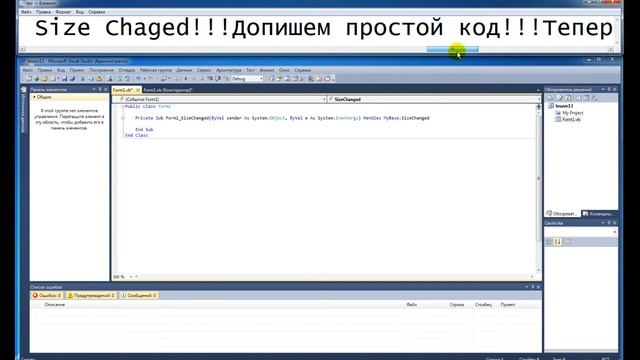Toggle the Сообщений 0 filter button
This screenshot has width=640, height=360.
coord(139,295)
